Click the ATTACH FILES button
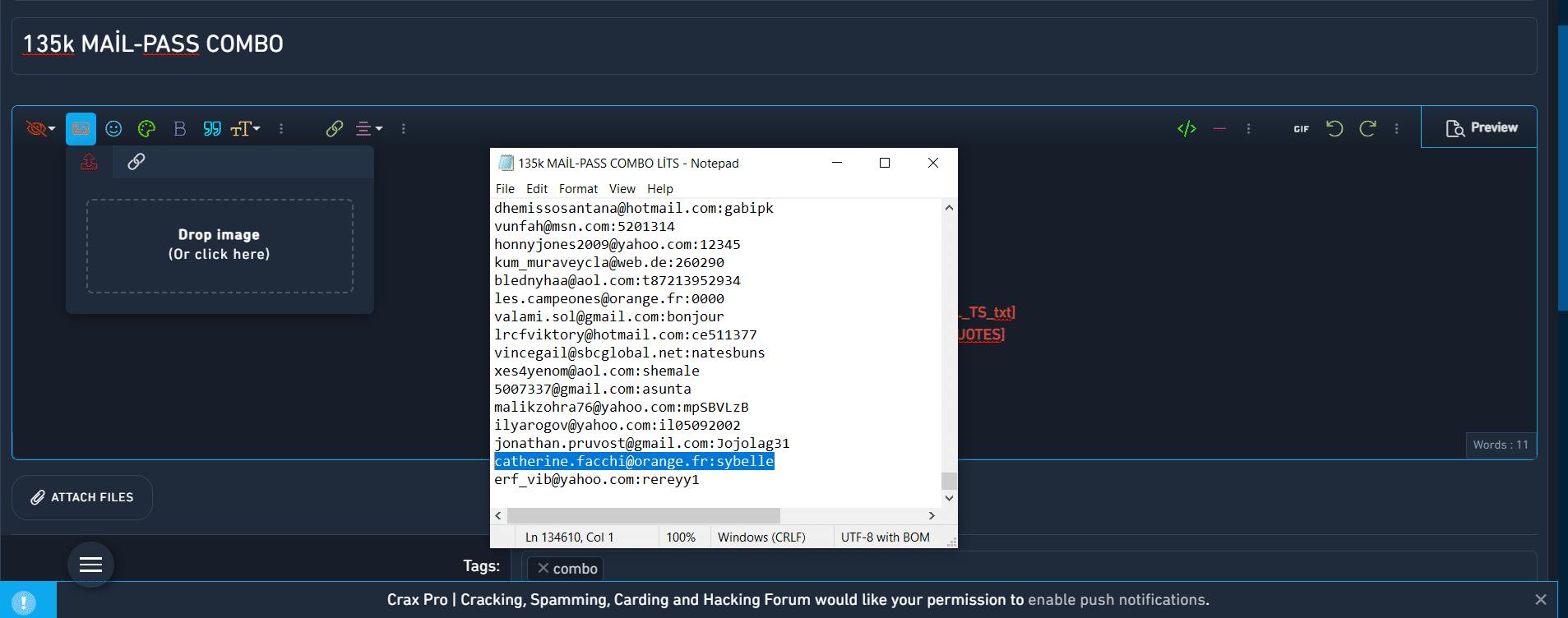Viewport: 1568px width, 618px height. click(x=82, y=497)
